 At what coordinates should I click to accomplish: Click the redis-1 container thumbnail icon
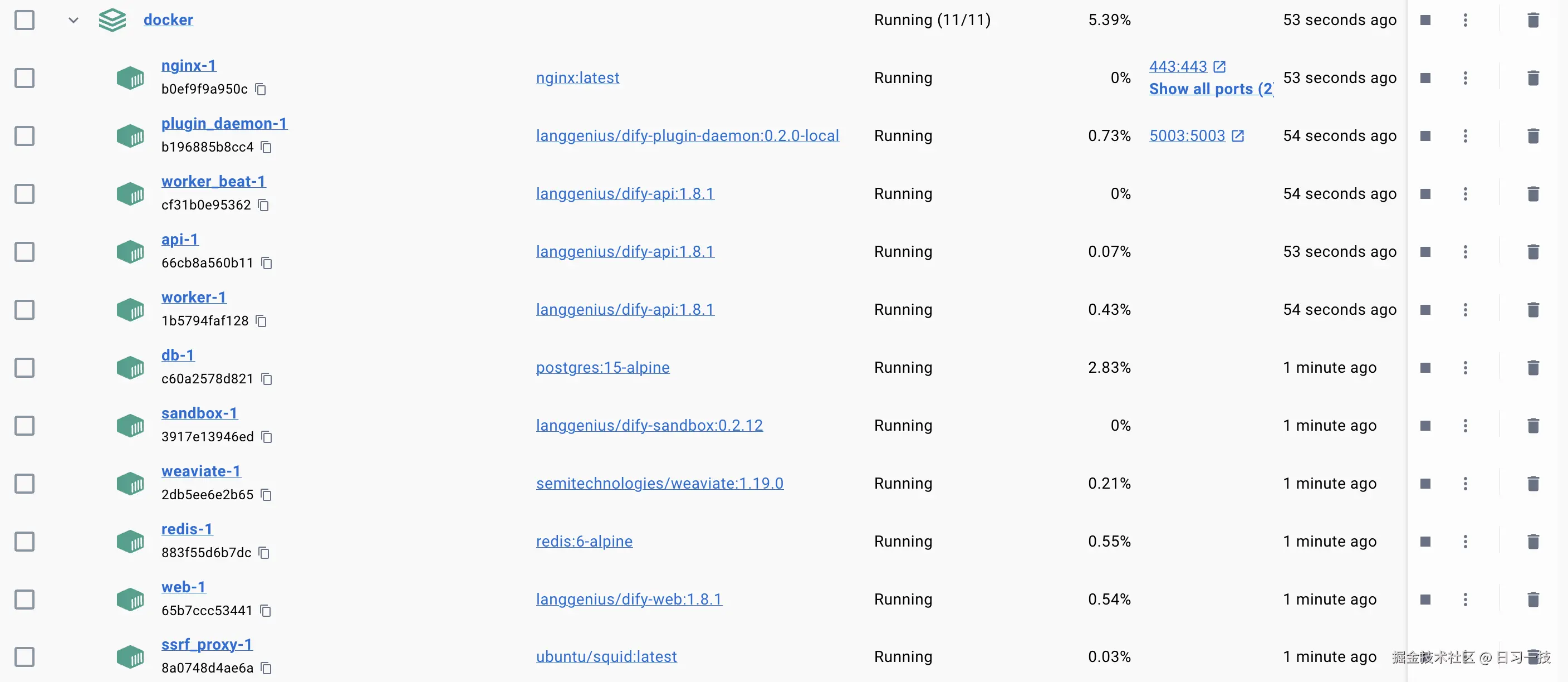(130, 542)
